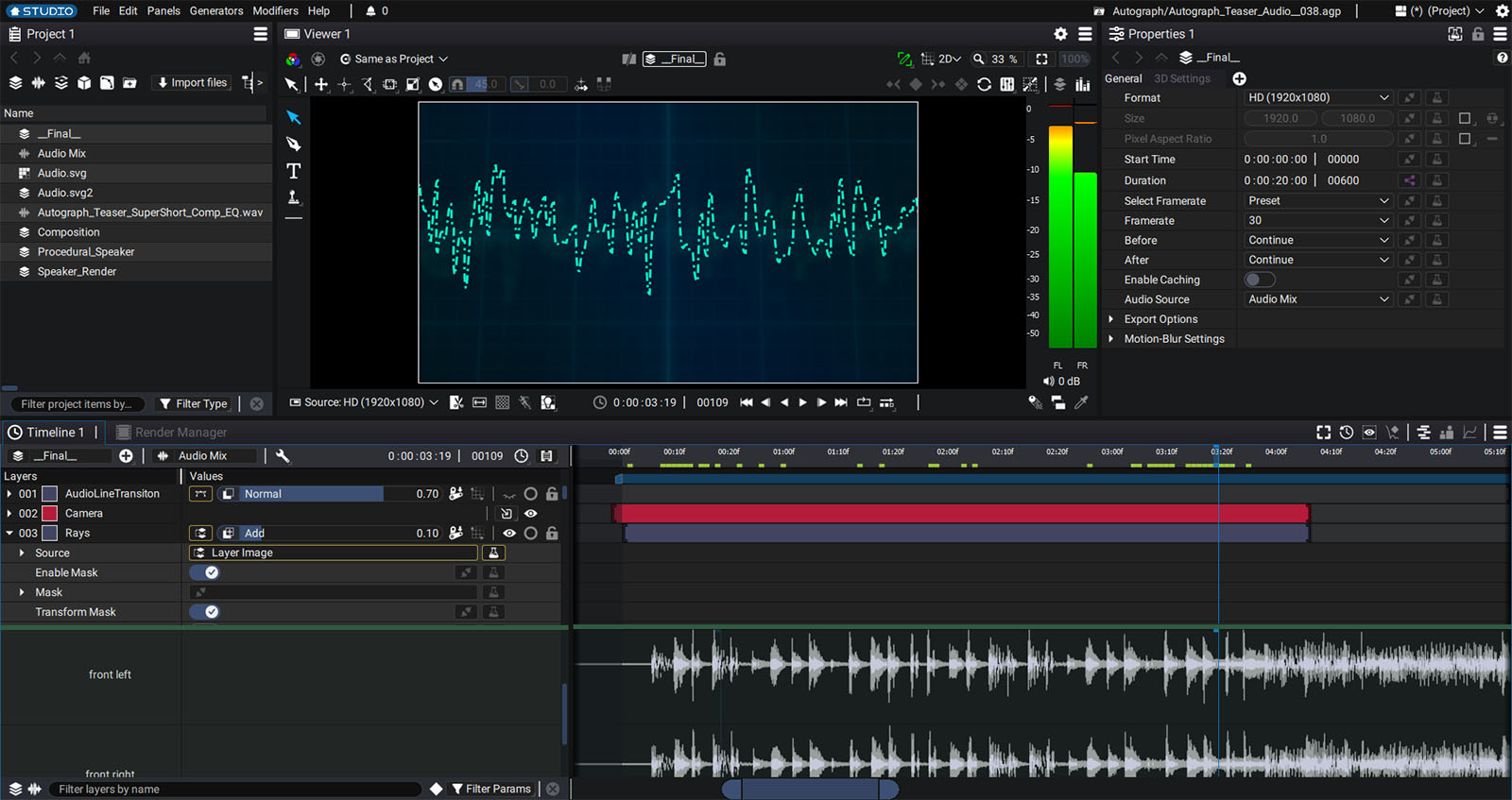Click the Filter Type button
This screenshot has height=800, width=1512.
[194, 404]
